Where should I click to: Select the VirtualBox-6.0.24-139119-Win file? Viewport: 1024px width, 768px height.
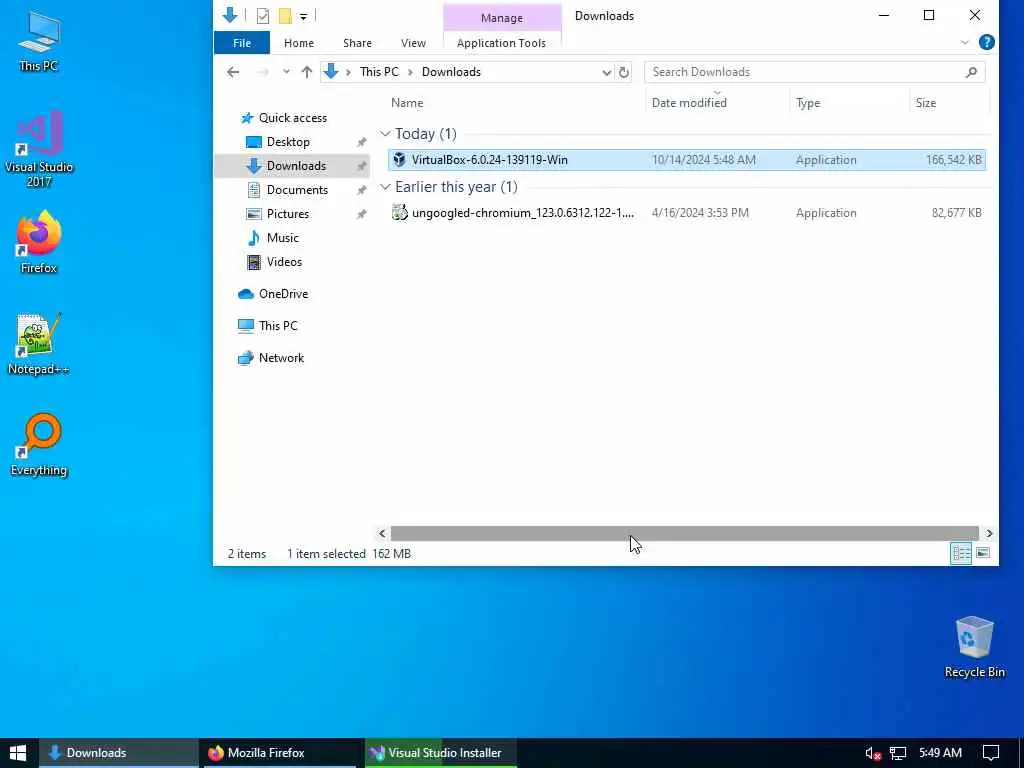click(x=686, y=160)
